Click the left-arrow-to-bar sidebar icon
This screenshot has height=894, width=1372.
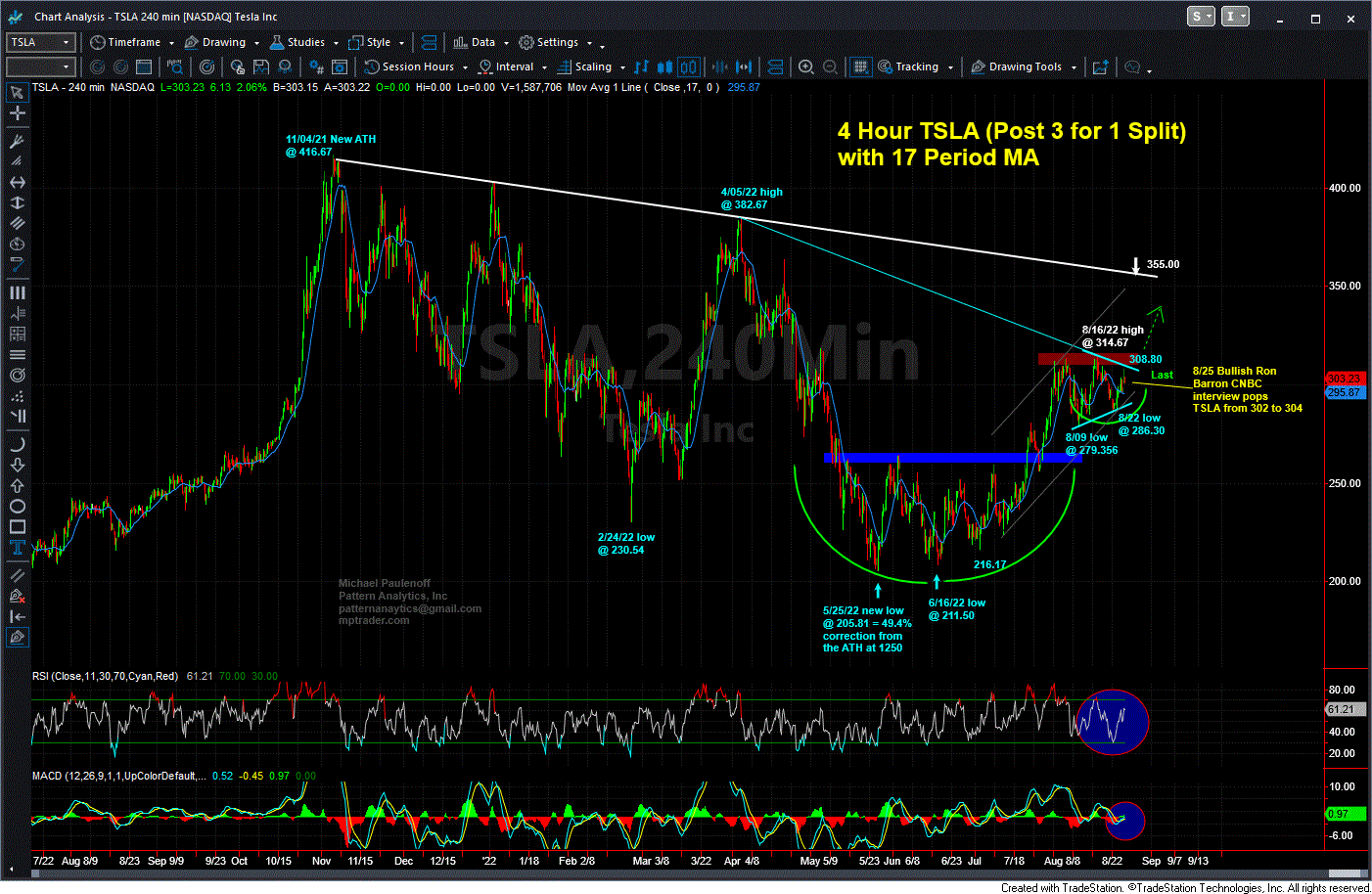[x=17, y=616]
